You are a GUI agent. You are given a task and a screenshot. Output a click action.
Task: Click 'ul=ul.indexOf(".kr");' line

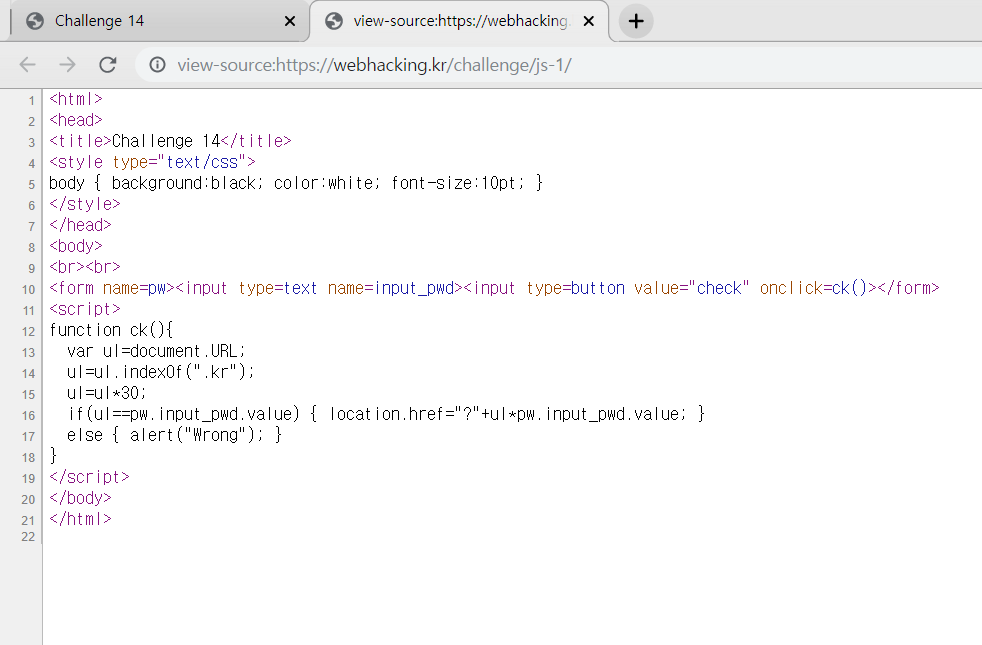(161, 372)
